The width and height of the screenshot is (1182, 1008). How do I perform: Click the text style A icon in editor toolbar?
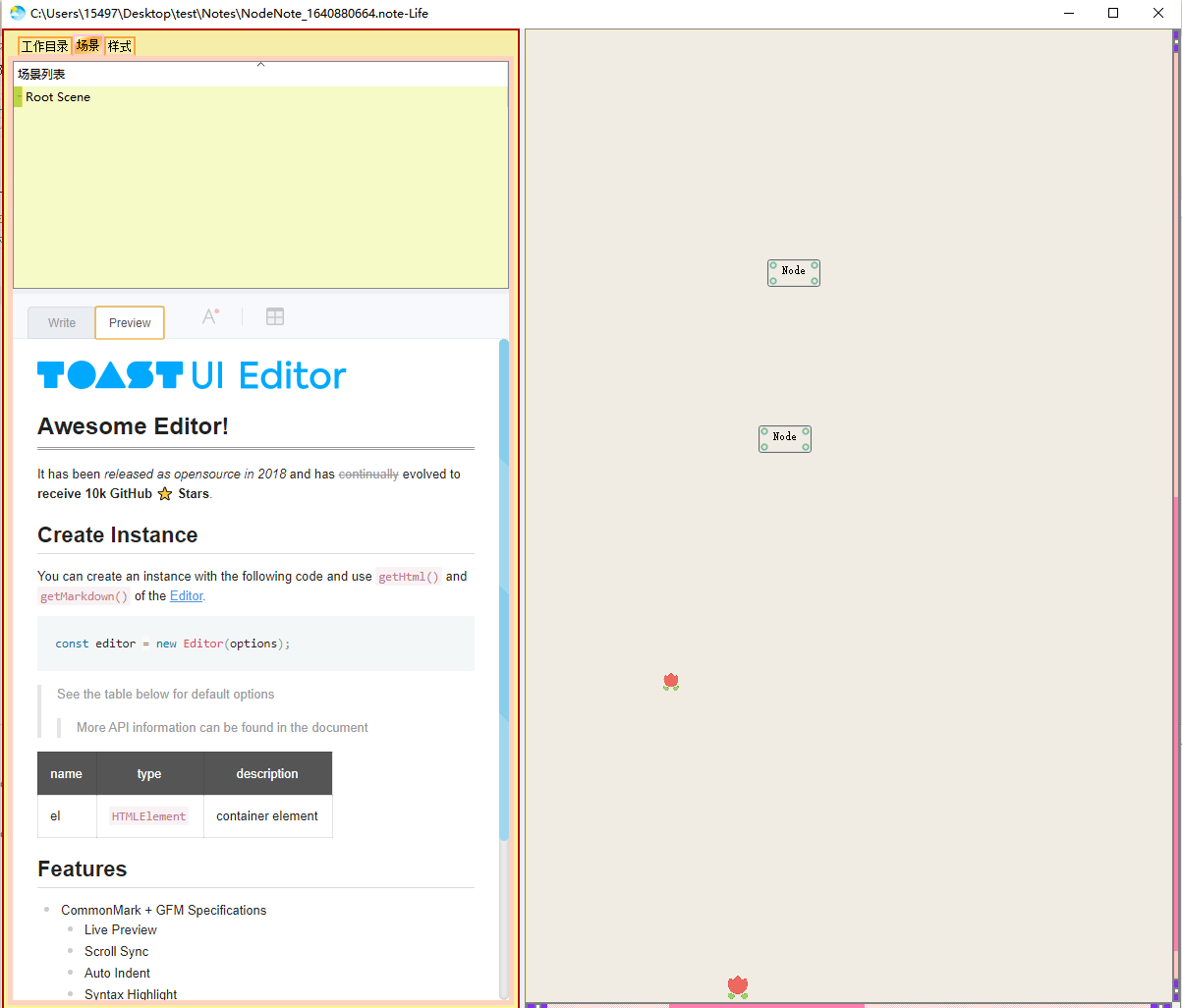[210, 316]
